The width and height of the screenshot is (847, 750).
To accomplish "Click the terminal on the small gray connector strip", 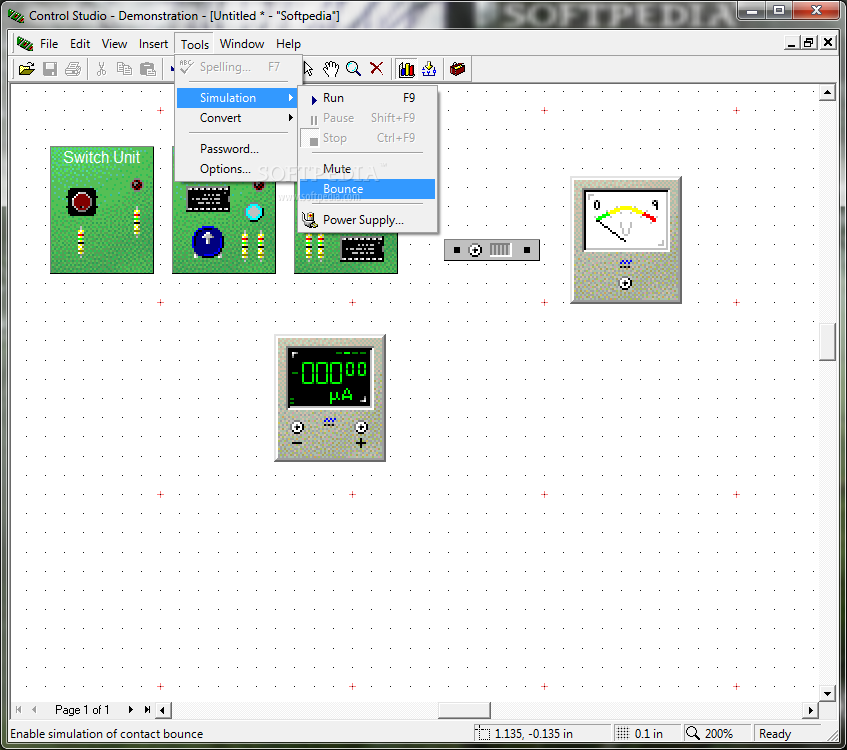I will point(475,250).
